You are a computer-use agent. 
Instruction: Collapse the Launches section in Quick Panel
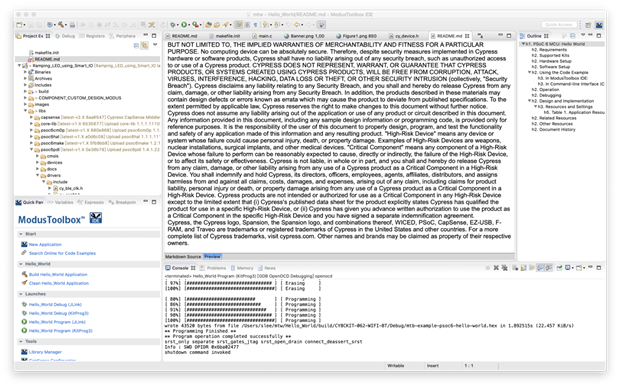point(21,294)
